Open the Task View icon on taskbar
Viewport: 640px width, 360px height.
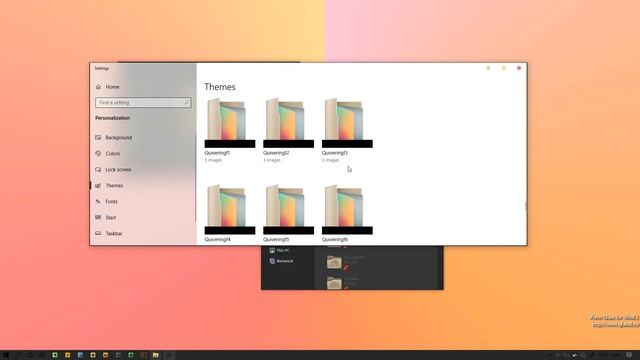click(x=42, y=355)
